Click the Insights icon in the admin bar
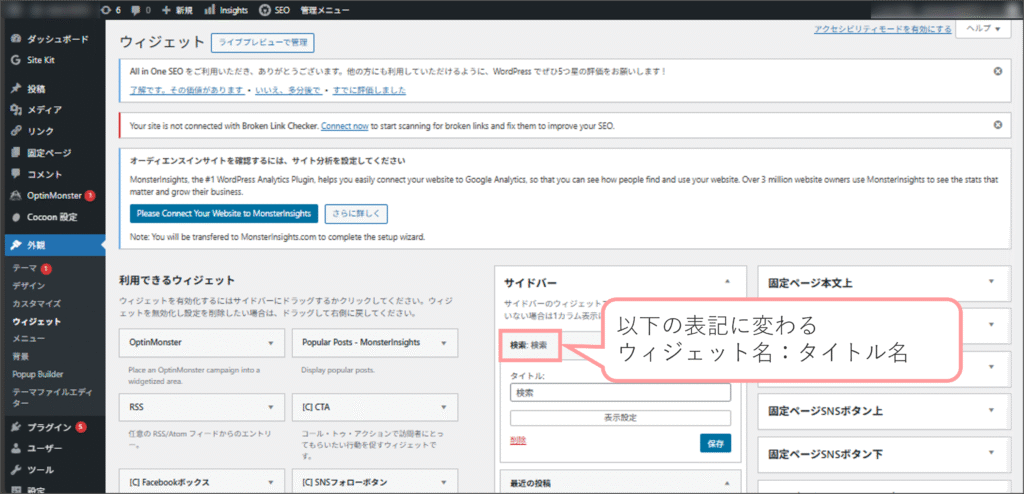This screenshot has width=1024, height=494. pyautogui.click(x=209, y=9)
